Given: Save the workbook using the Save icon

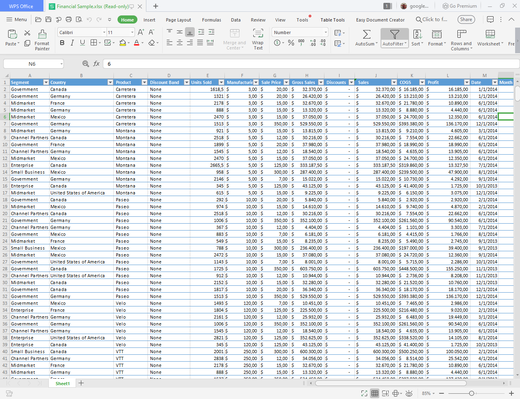Looking at the screenshot, I should tap(48, 20).
